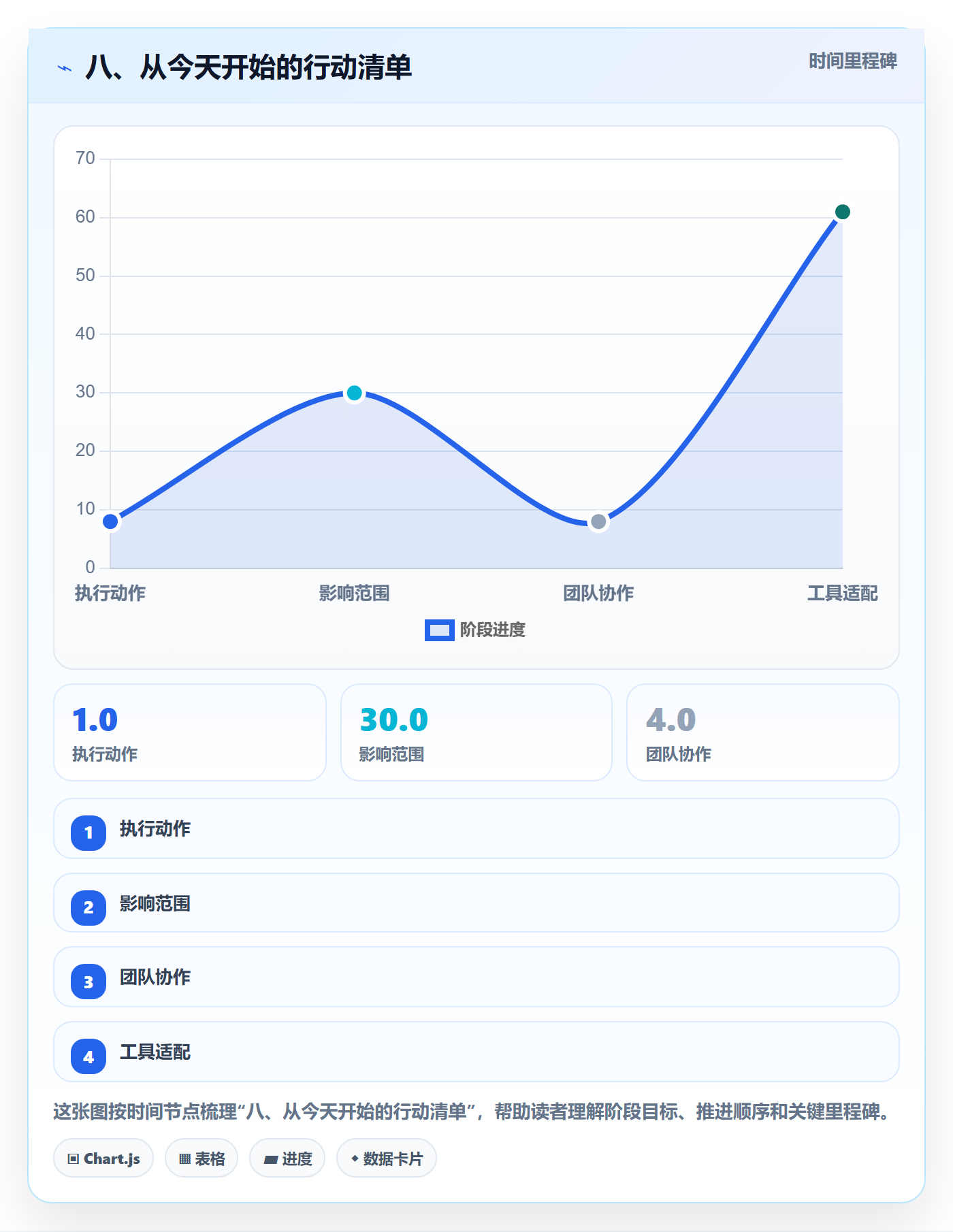Viewport: 953px width, 1232px height.
Task: Click the heading 八、从今天开始的行动清单
Action: (248, 68)
